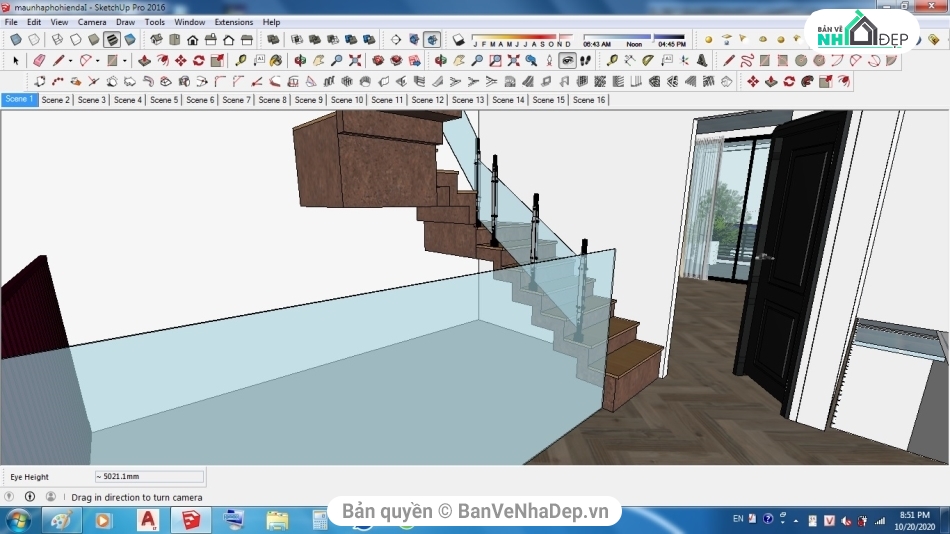The image size is (950, 534).
Task: Switch to the Scene 2 tab
Action: (56, 100)
